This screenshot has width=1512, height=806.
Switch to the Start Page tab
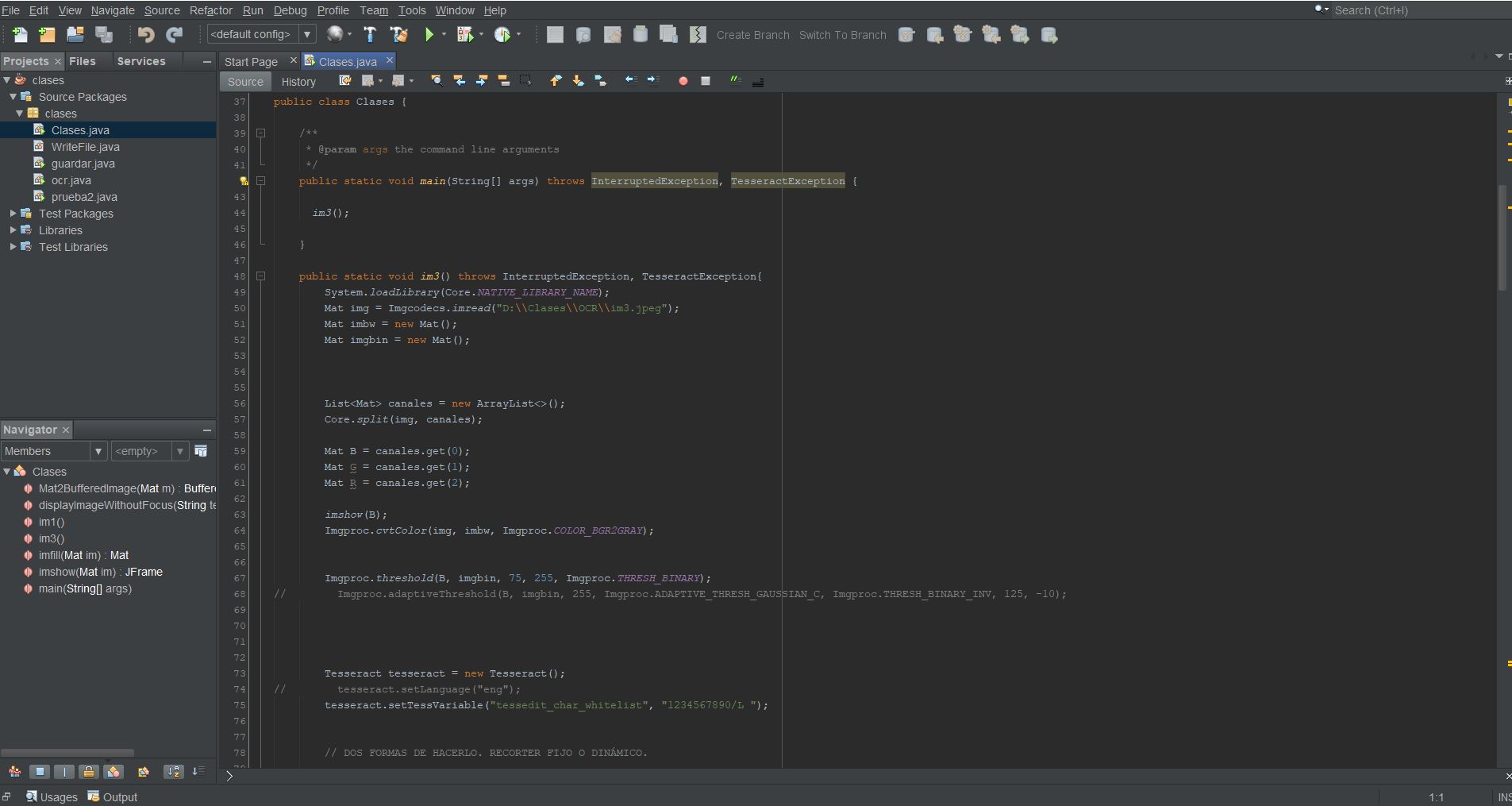click(251, 61)
